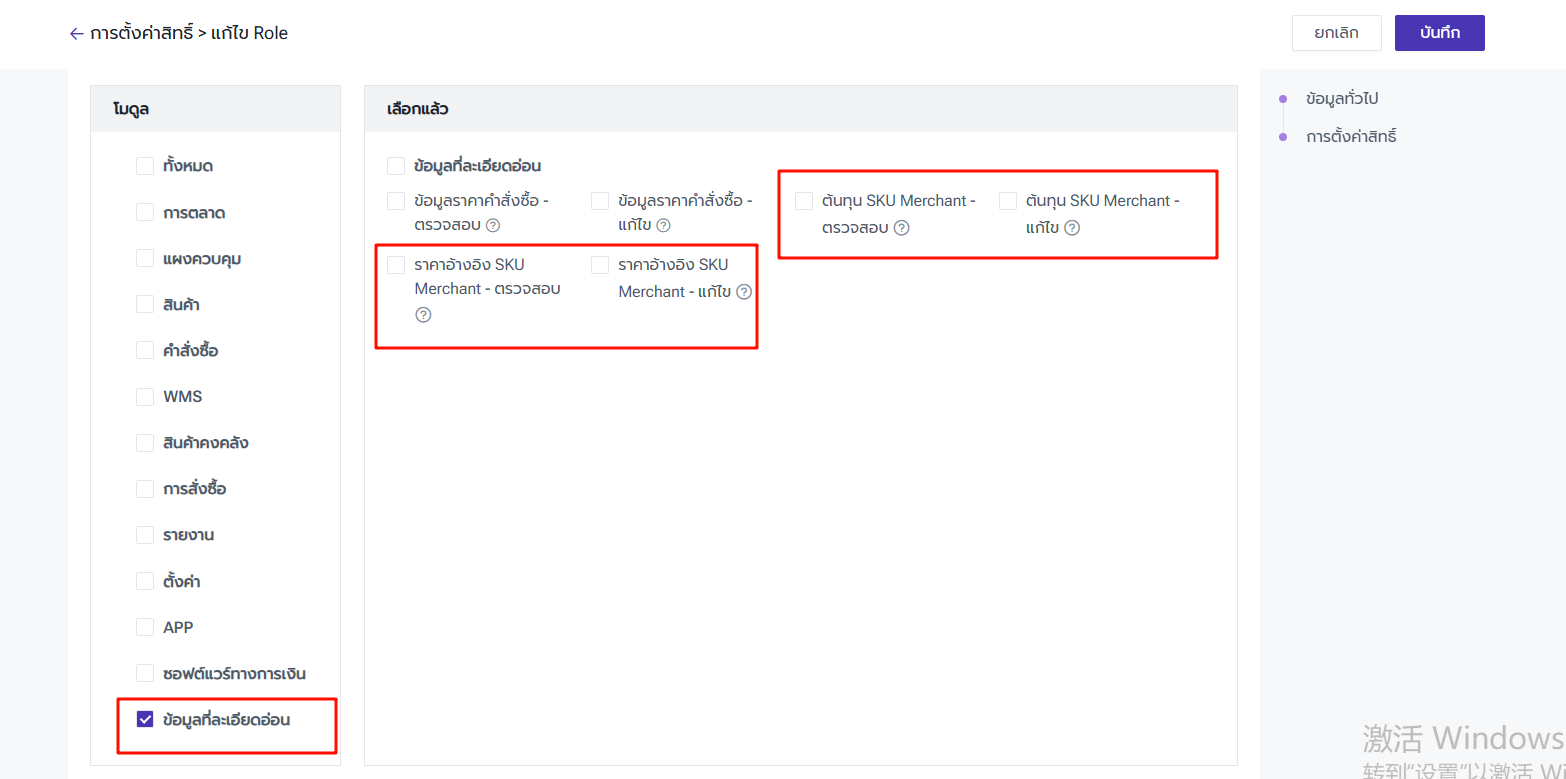This screenshot has height=779, width=1566.
Task: Click help icon for ข้อมูลราคาคำสั่งซื้อ - แก้ไข
Action: click(x=663, y=226)
